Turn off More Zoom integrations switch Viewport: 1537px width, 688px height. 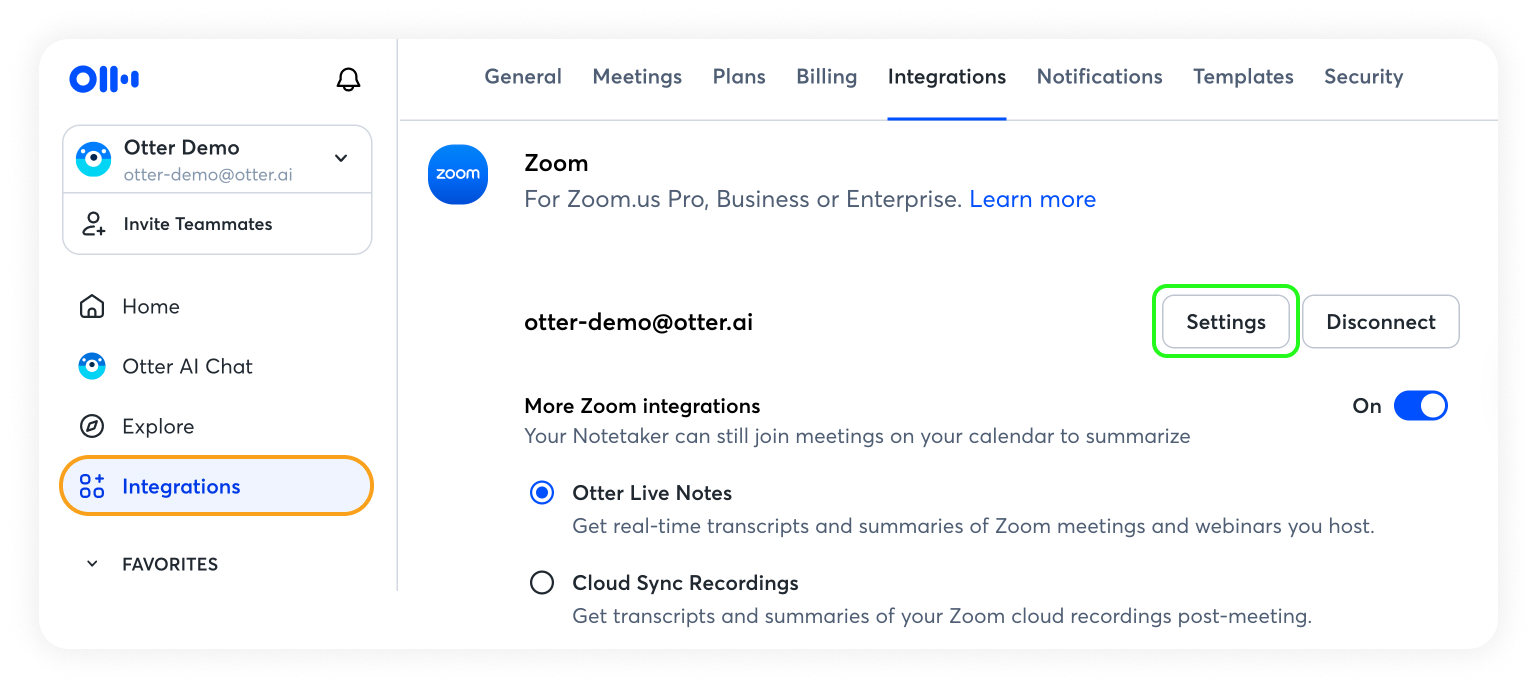click(x=1420, y=406)
